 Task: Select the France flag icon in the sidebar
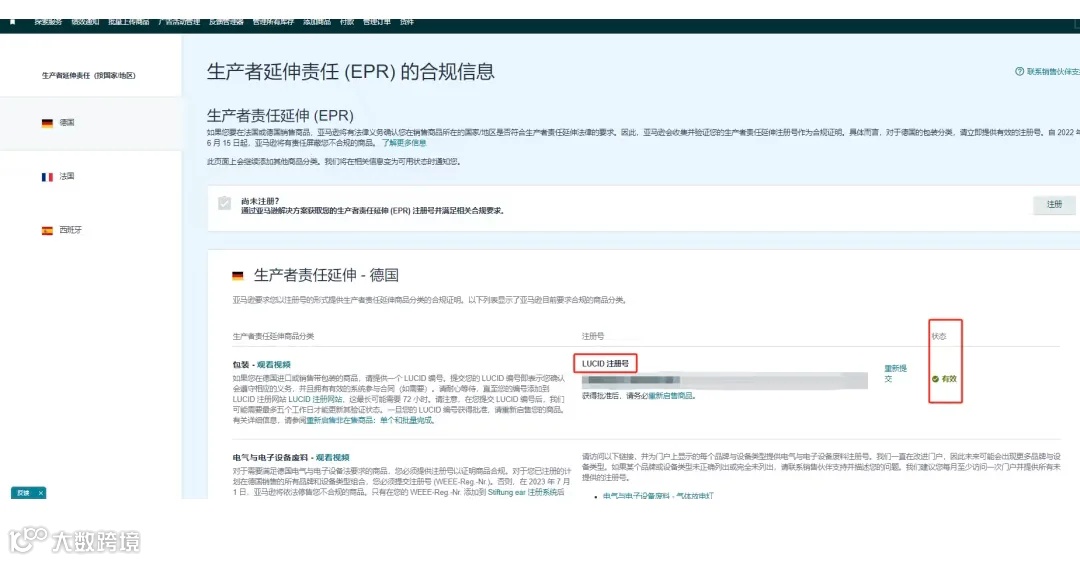47,177
